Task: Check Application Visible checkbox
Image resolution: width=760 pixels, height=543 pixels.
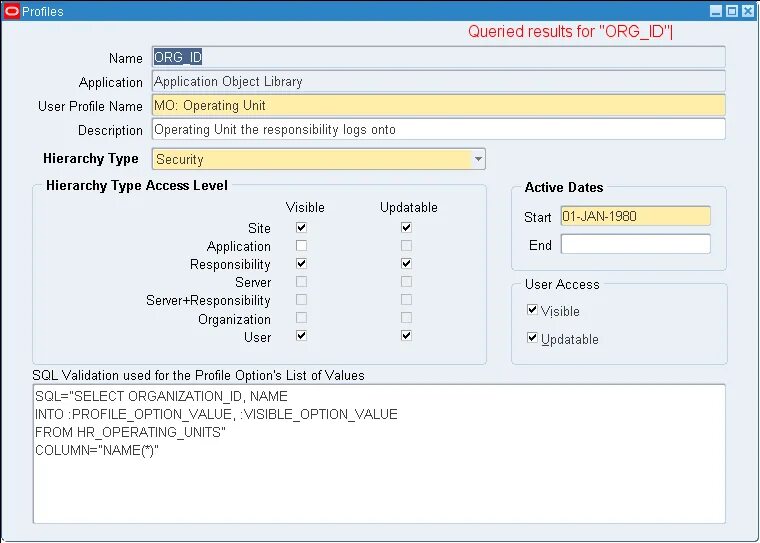Action: (x=301, y=245)
